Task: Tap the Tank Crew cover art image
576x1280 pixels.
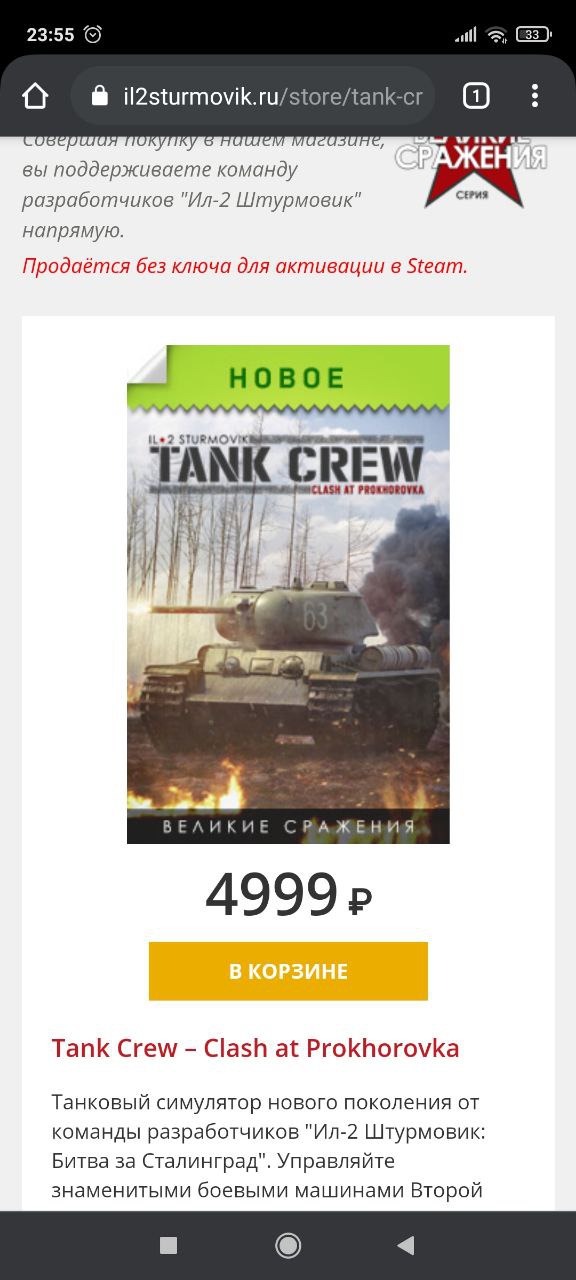Action: pyautogui.click(x=288, y=594)
